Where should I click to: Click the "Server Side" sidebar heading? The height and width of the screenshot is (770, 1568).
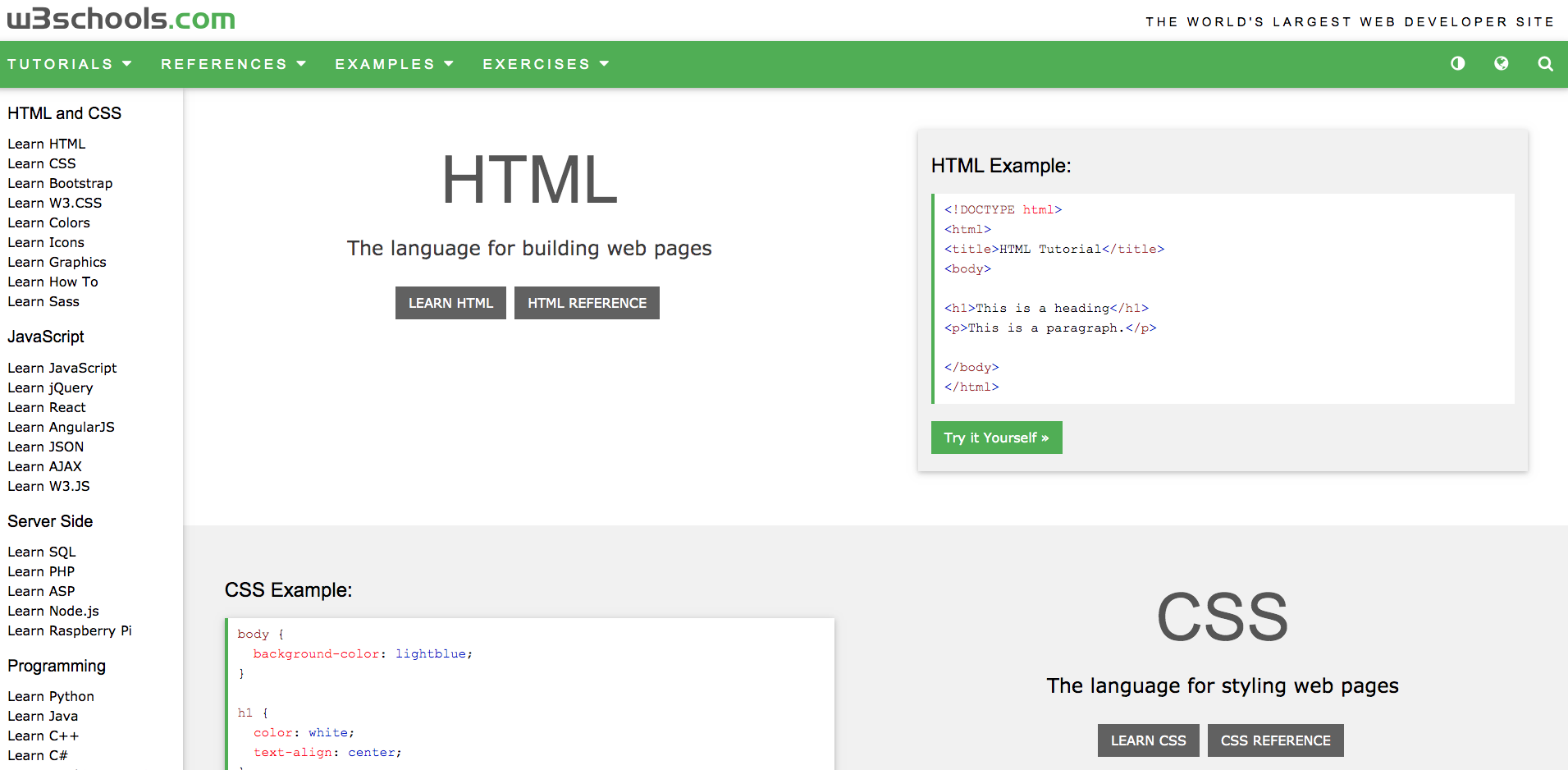pos(50,521)
